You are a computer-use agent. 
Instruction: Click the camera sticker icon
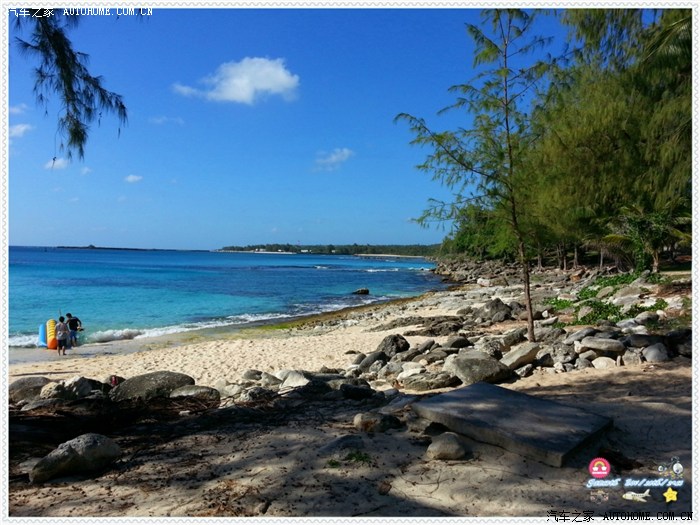pyautogui.click(x=599, y=495)
